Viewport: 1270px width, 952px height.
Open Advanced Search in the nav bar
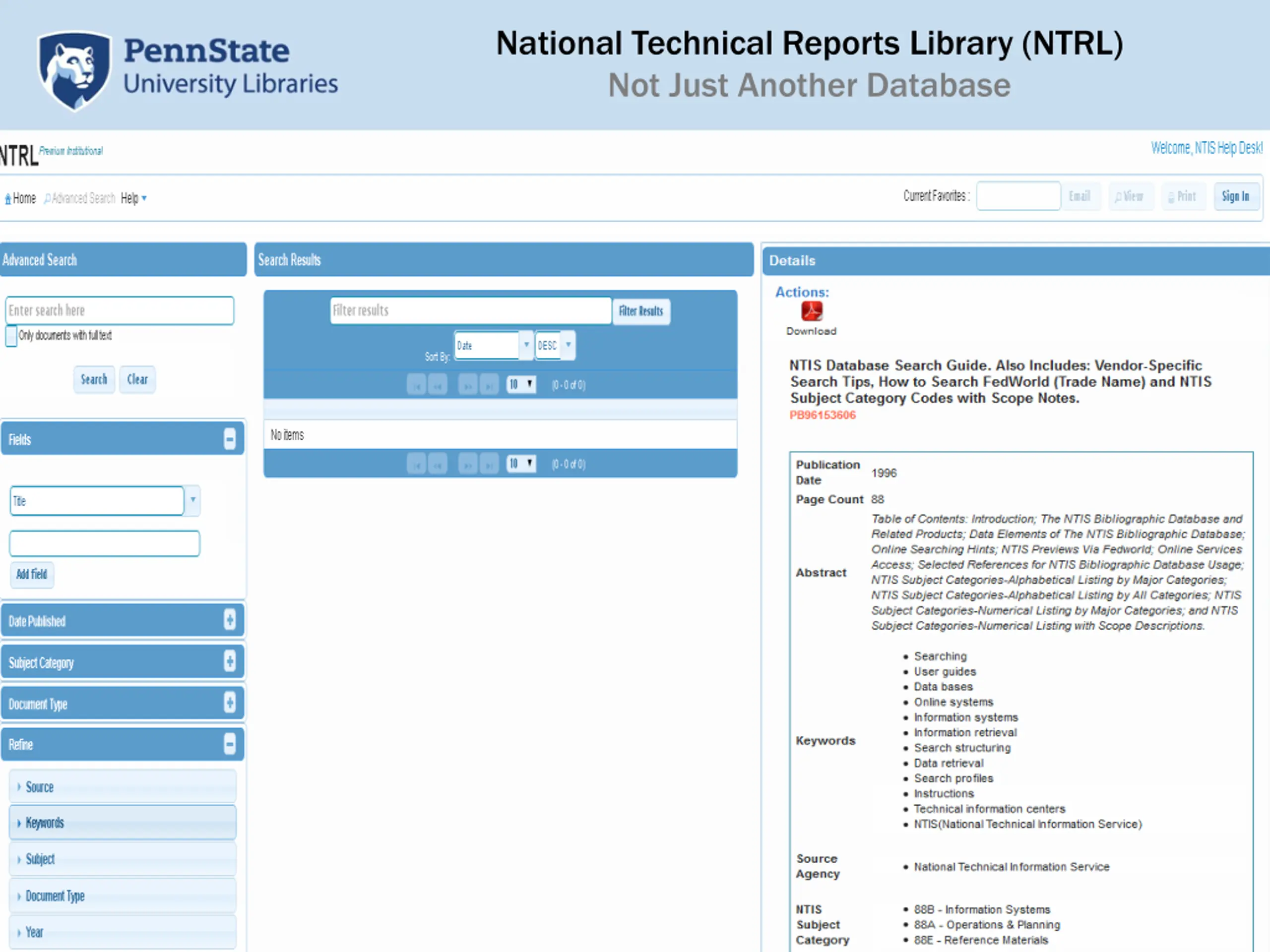coord(80,198)
